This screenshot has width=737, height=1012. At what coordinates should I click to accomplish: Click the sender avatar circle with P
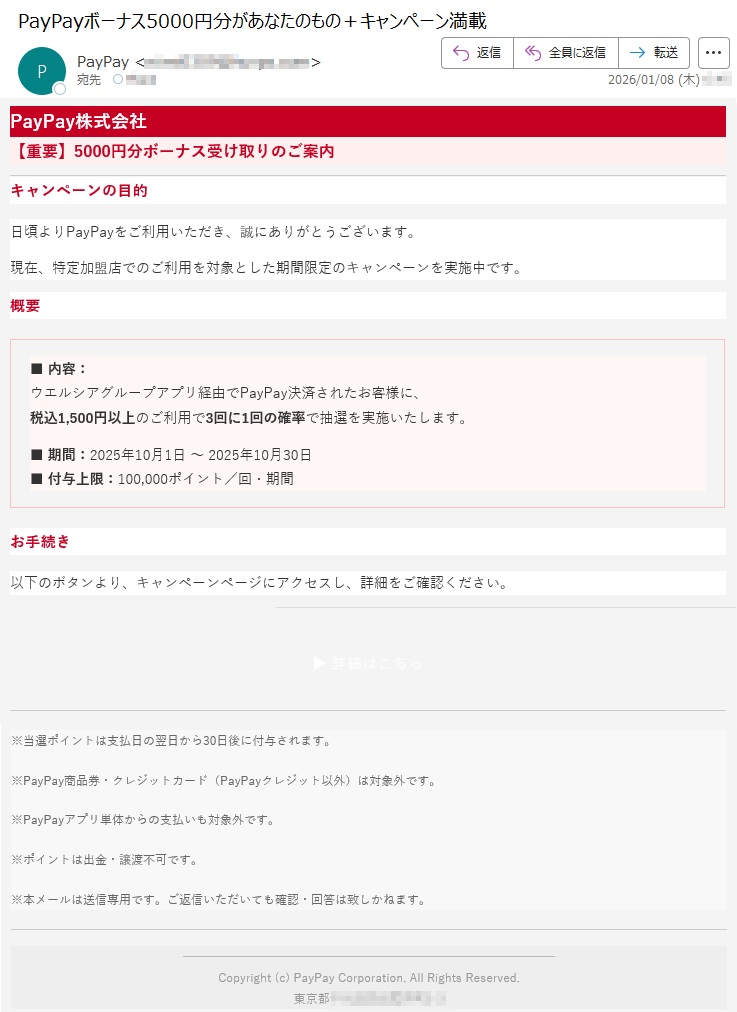pyautogui.click(x=42, y=71)
